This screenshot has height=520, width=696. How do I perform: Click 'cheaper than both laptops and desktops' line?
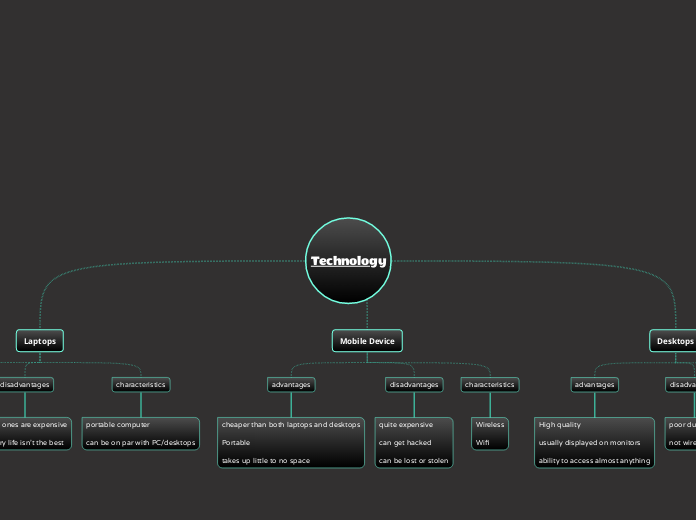click(x=291, y=425)
